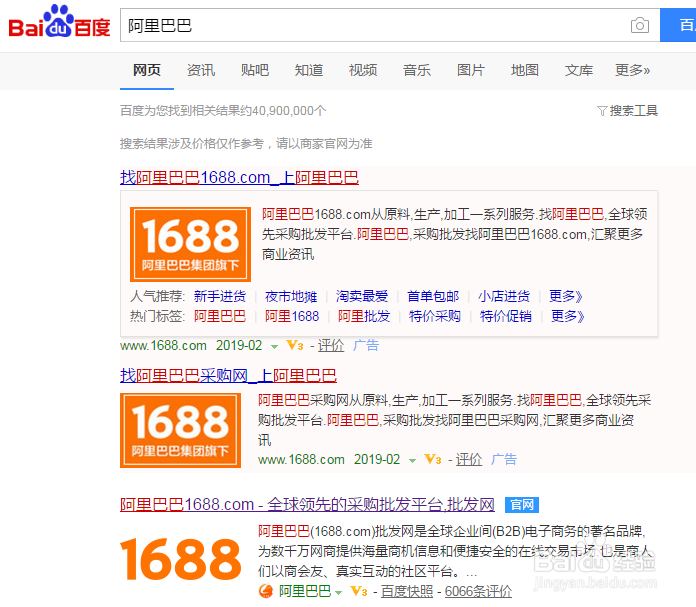
Task: Click 阿里1688 hot tag link
Action: (x=292, y=316)
